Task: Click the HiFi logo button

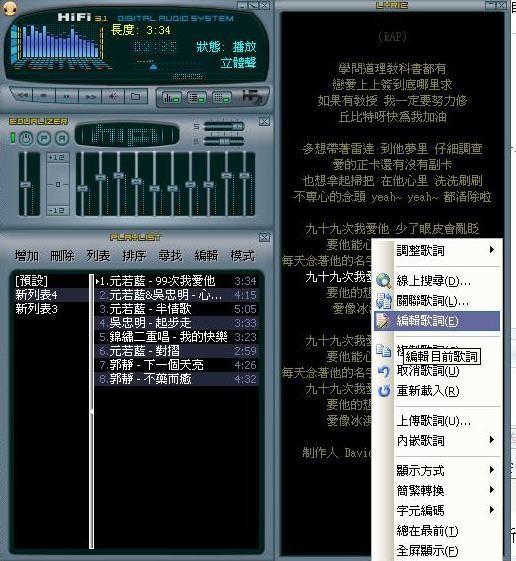Action: point(253,97)
